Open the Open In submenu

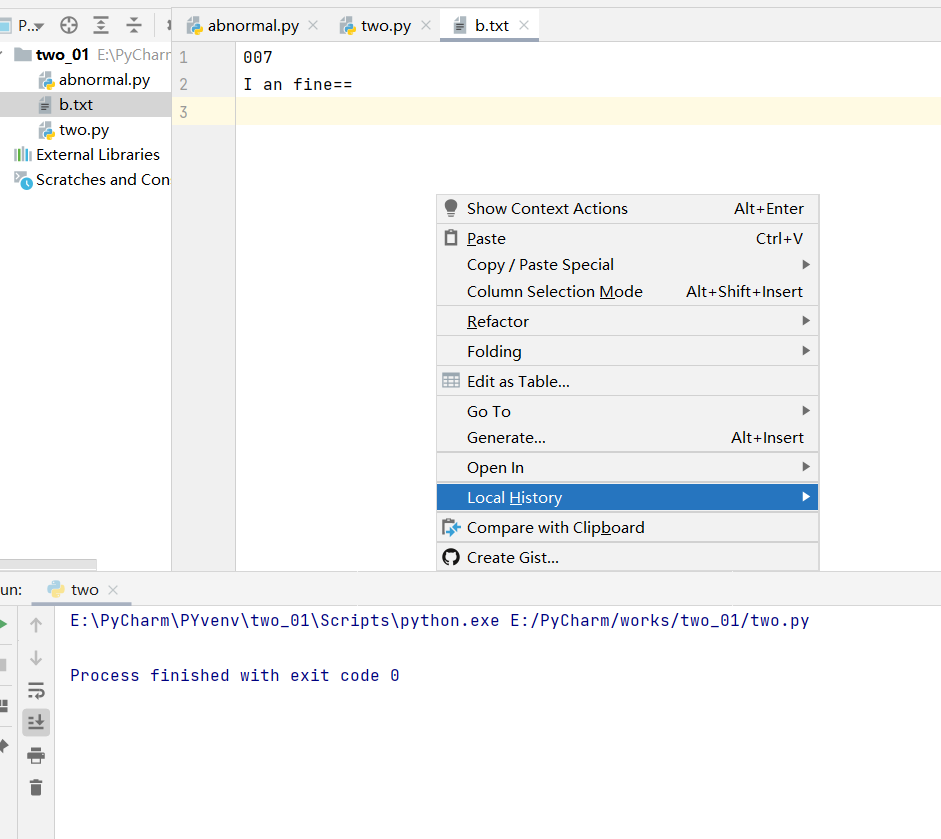(627, 468)
